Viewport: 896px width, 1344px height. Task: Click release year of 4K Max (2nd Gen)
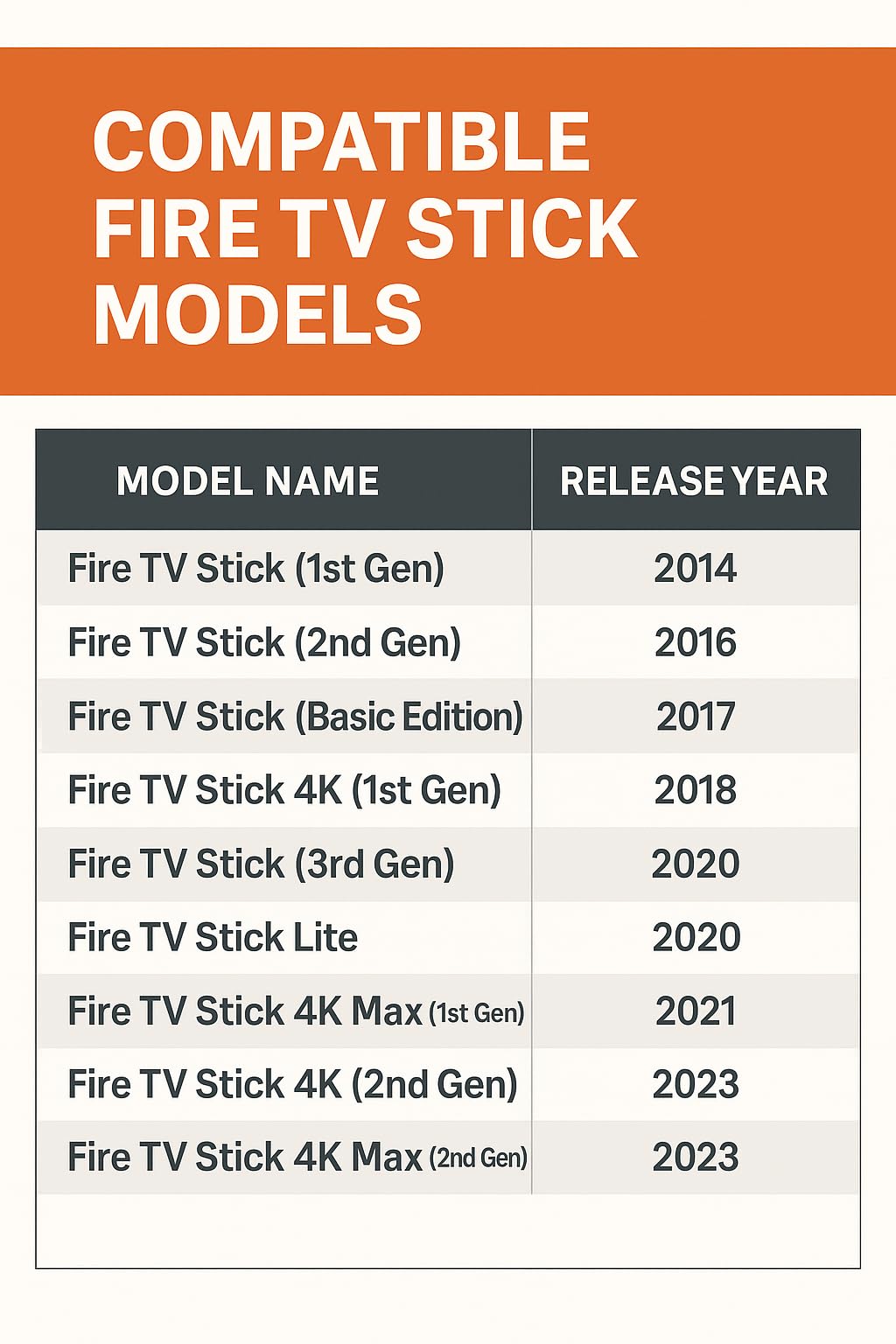point(696,1158)
